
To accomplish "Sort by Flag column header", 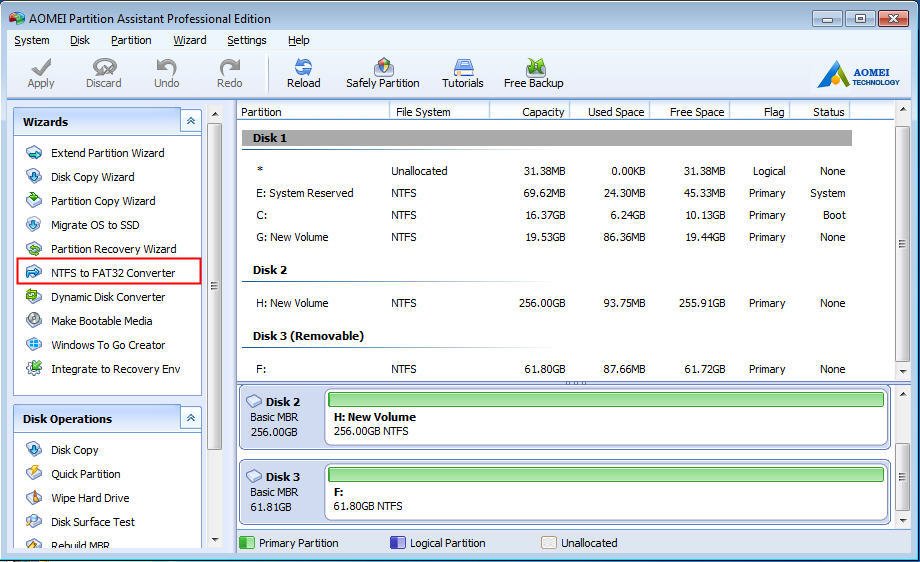I will (760, 111).
